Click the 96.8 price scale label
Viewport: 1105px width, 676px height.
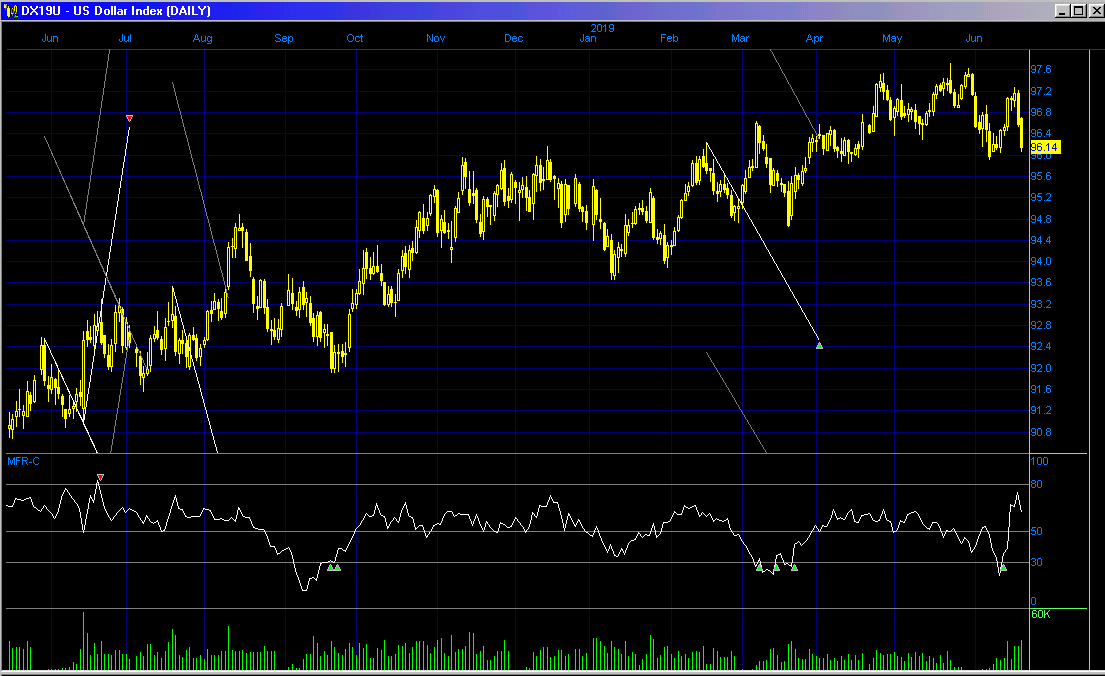coord(1041,112)
